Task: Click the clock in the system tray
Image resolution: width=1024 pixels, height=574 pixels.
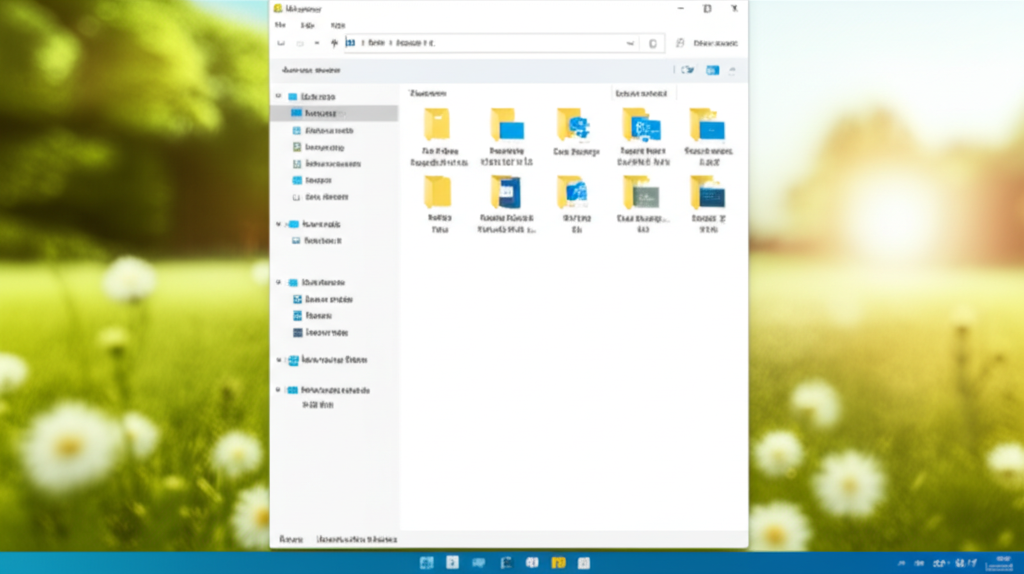Action: [1003, 563]
